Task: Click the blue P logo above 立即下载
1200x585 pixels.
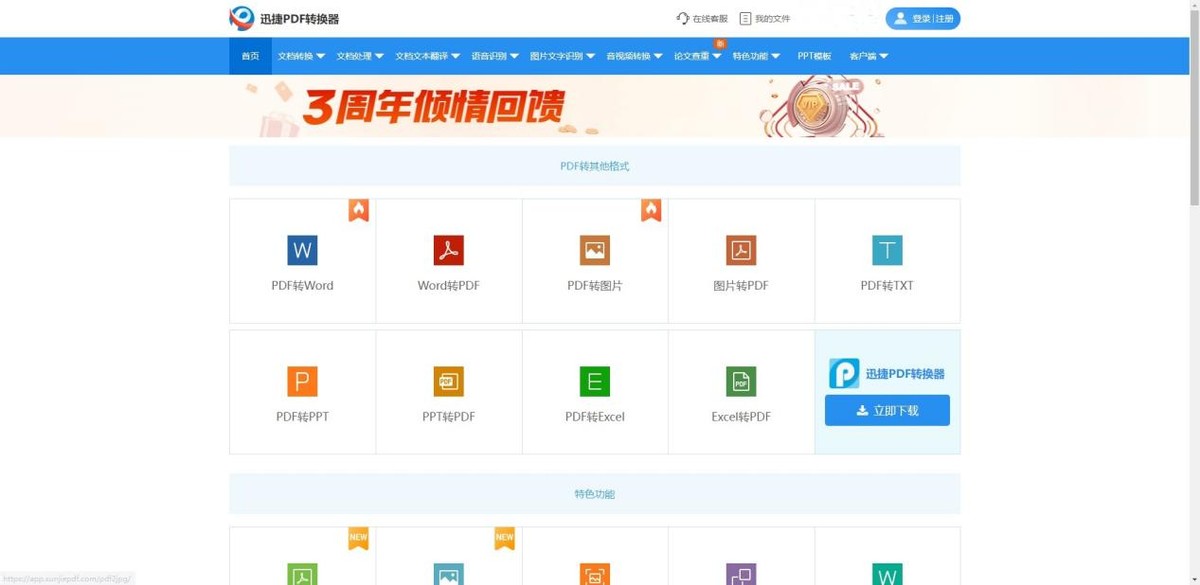Action: [x=844, y=373]
